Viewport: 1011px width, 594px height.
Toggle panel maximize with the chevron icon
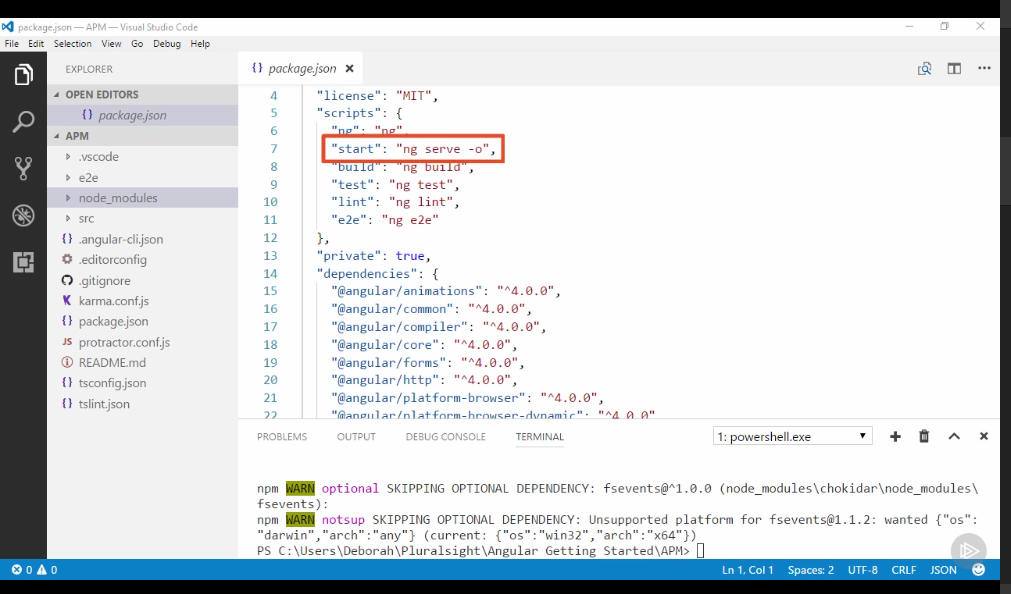(954, 436)
